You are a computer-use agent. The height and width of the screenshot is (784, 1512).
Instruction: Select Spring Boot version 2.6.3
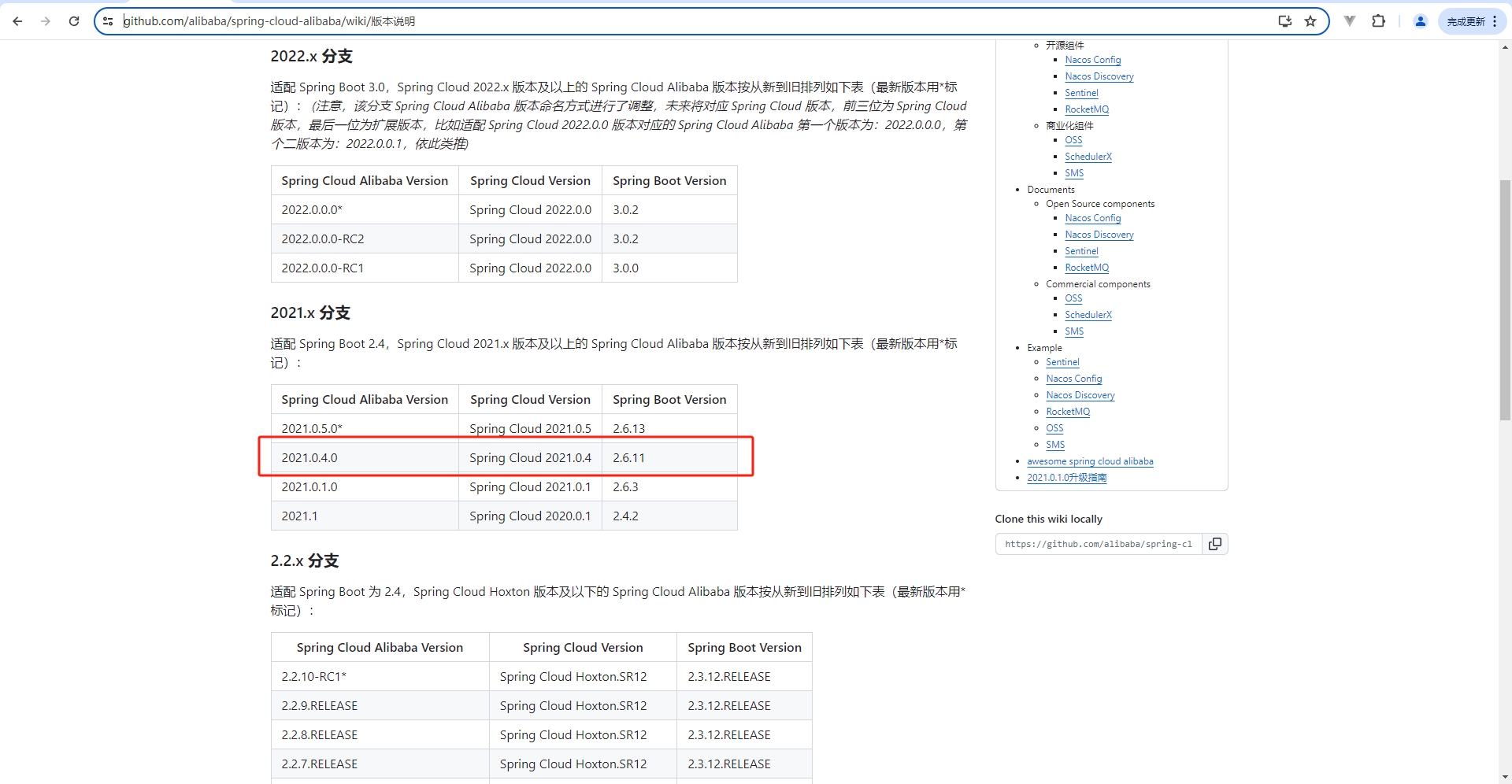(x=669, y=487)
